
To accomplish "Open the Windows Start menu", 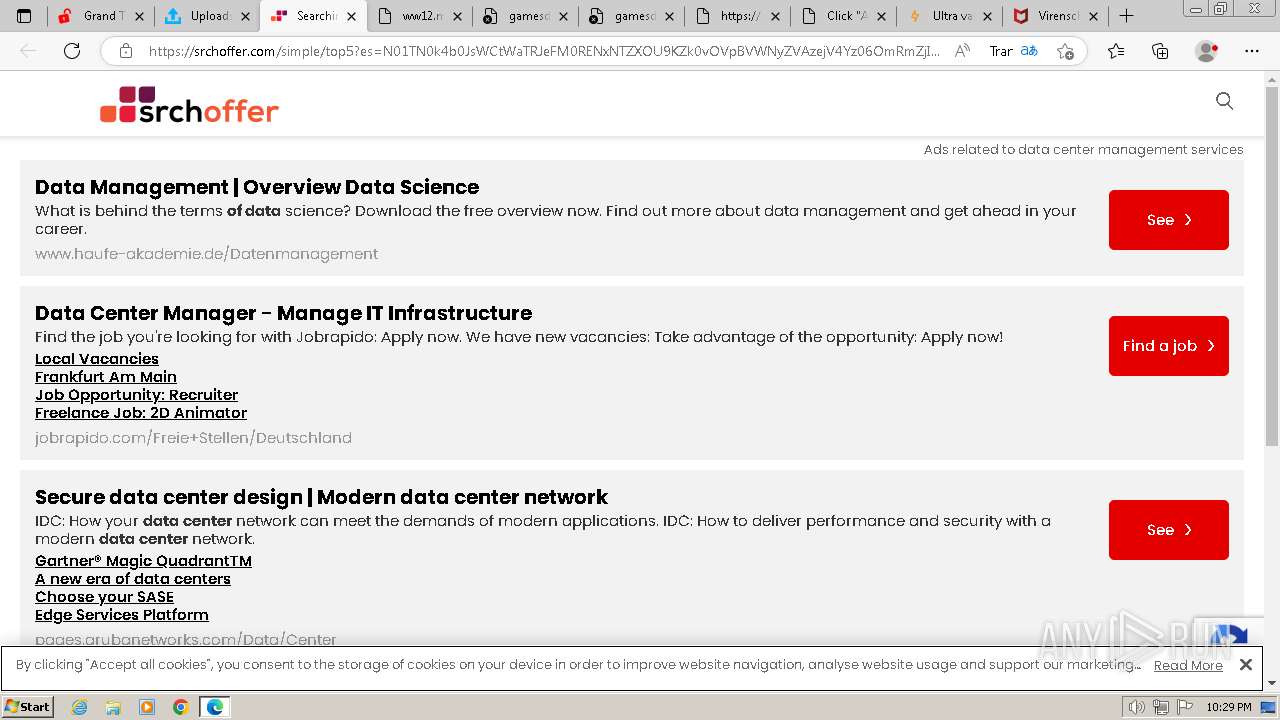I will [x=27, y=706].
